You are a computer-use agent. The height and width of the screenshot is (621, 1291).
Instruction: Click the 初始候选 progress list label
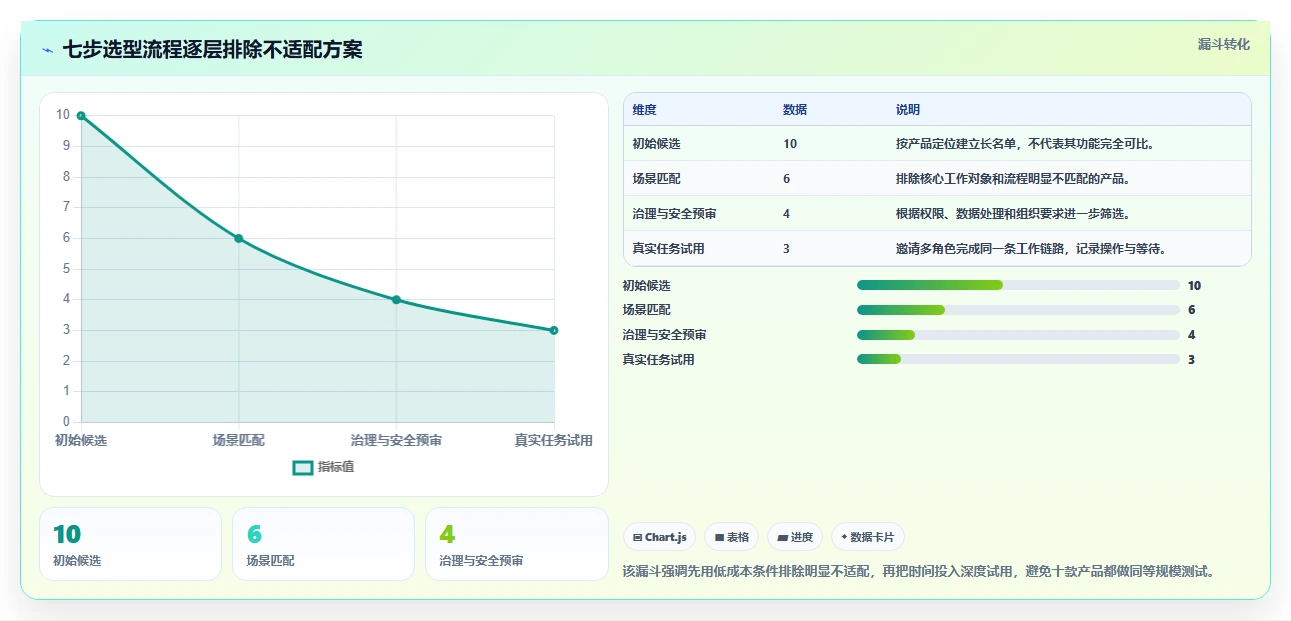[646, 286]
